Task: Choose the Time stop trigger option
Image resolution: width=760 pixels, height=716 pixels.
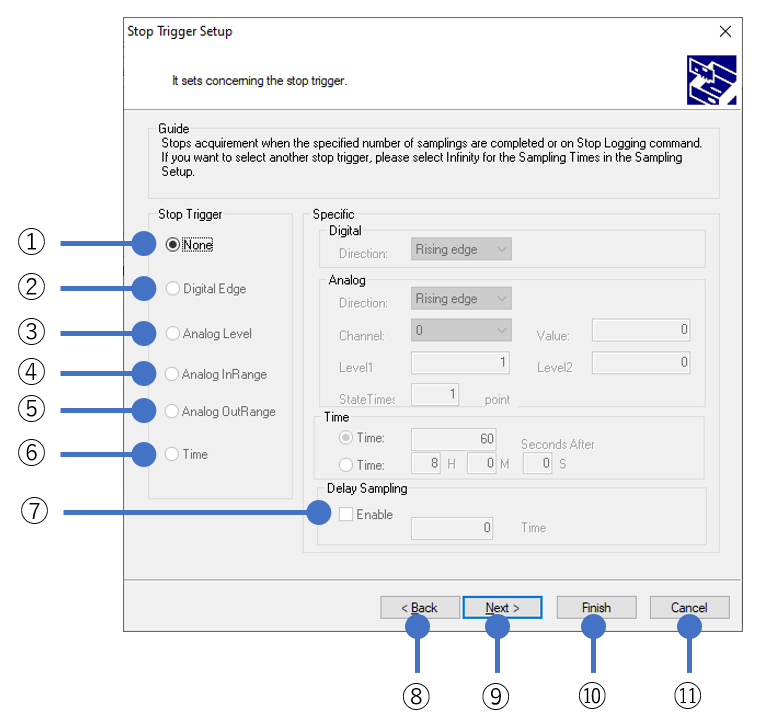Action: tap(174, 454)
